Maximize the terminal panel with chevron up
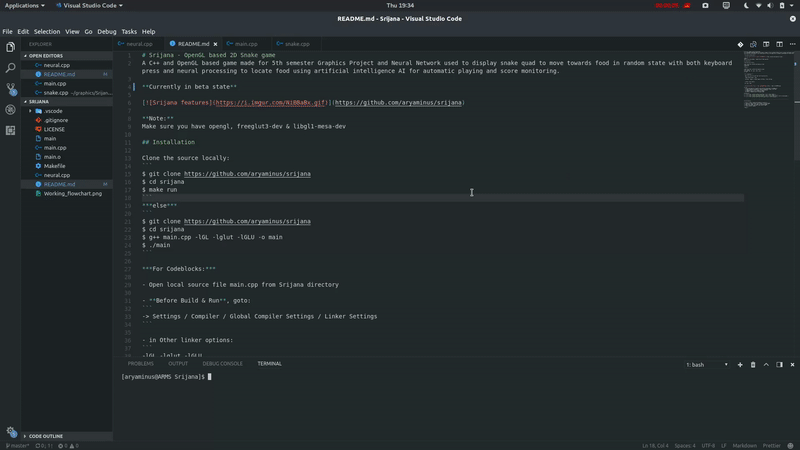 [766, 365]
